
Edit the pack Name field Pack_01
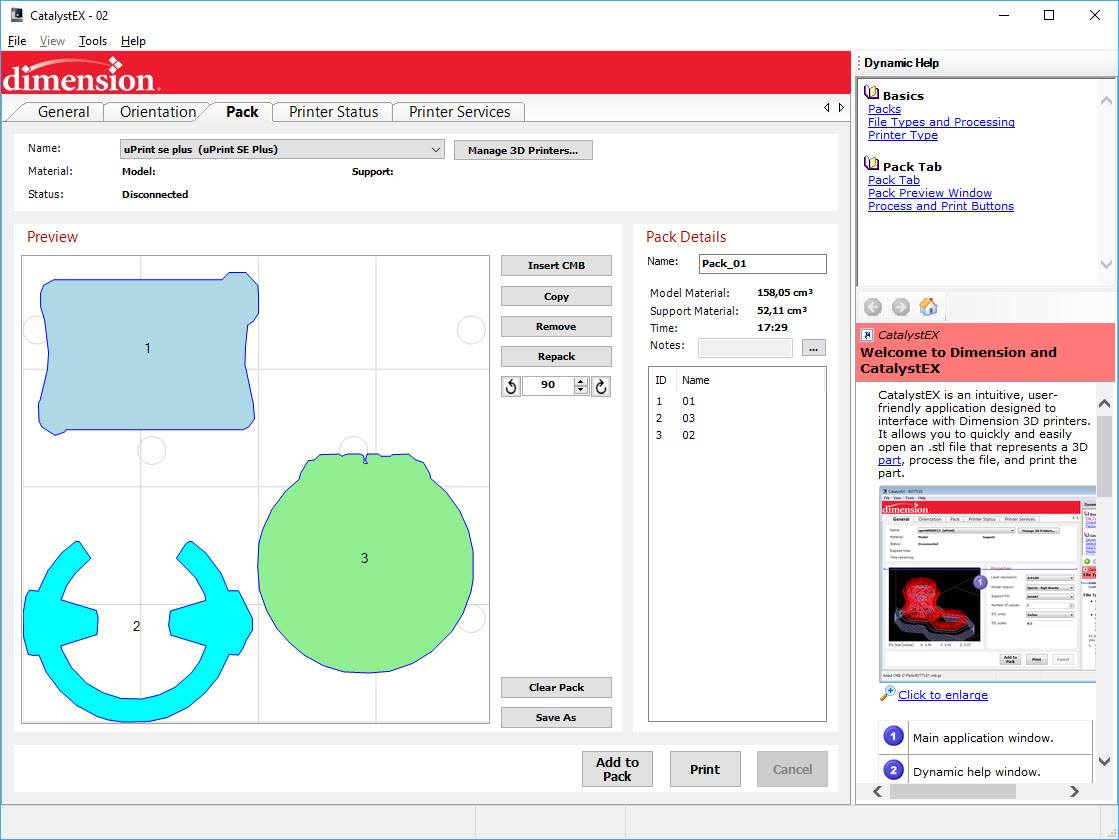point(763,263)
